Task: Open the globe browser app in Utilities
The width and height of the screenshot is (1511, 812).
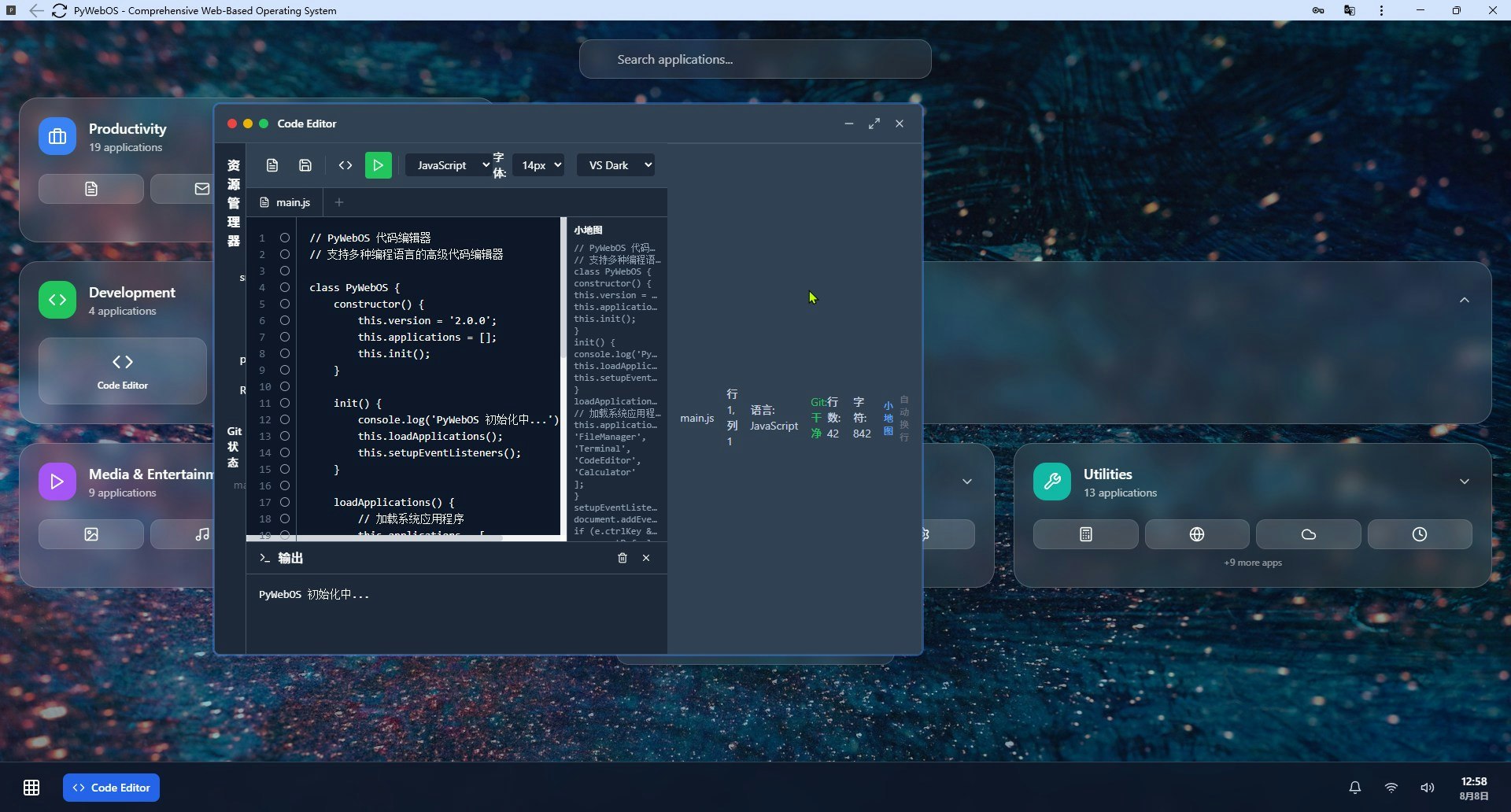Action: (x=1197, y=534)
